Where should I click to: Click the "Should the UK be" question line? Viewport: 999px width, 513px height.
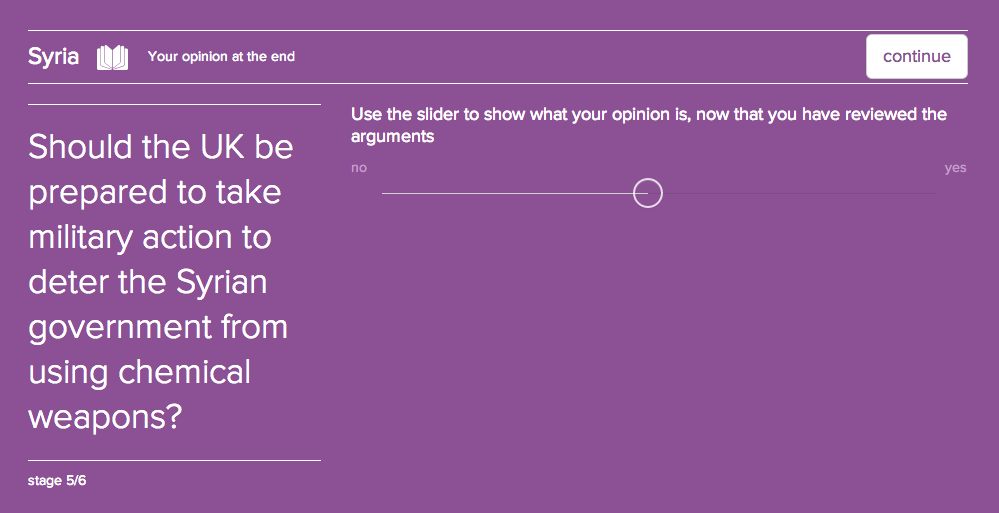(161, 147)
